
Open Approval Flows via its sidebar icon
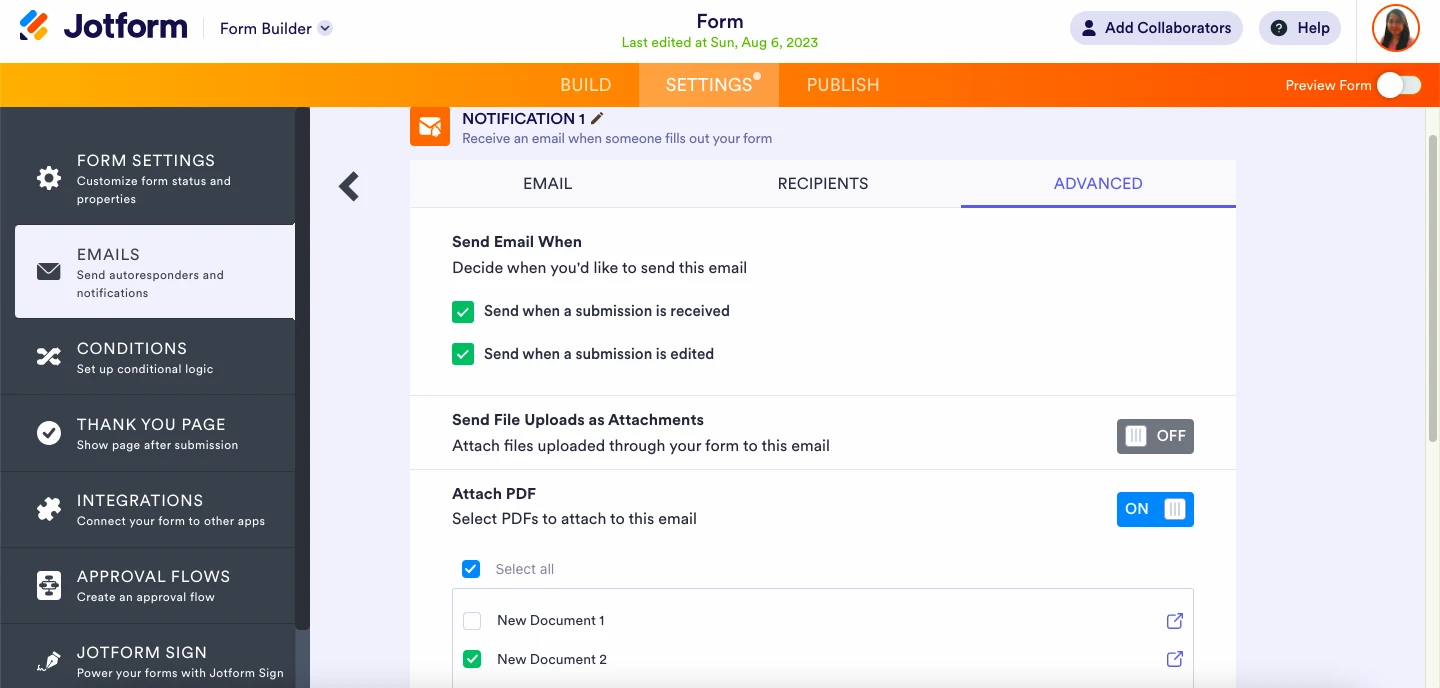pyautogui.click(x=47, y=583)
